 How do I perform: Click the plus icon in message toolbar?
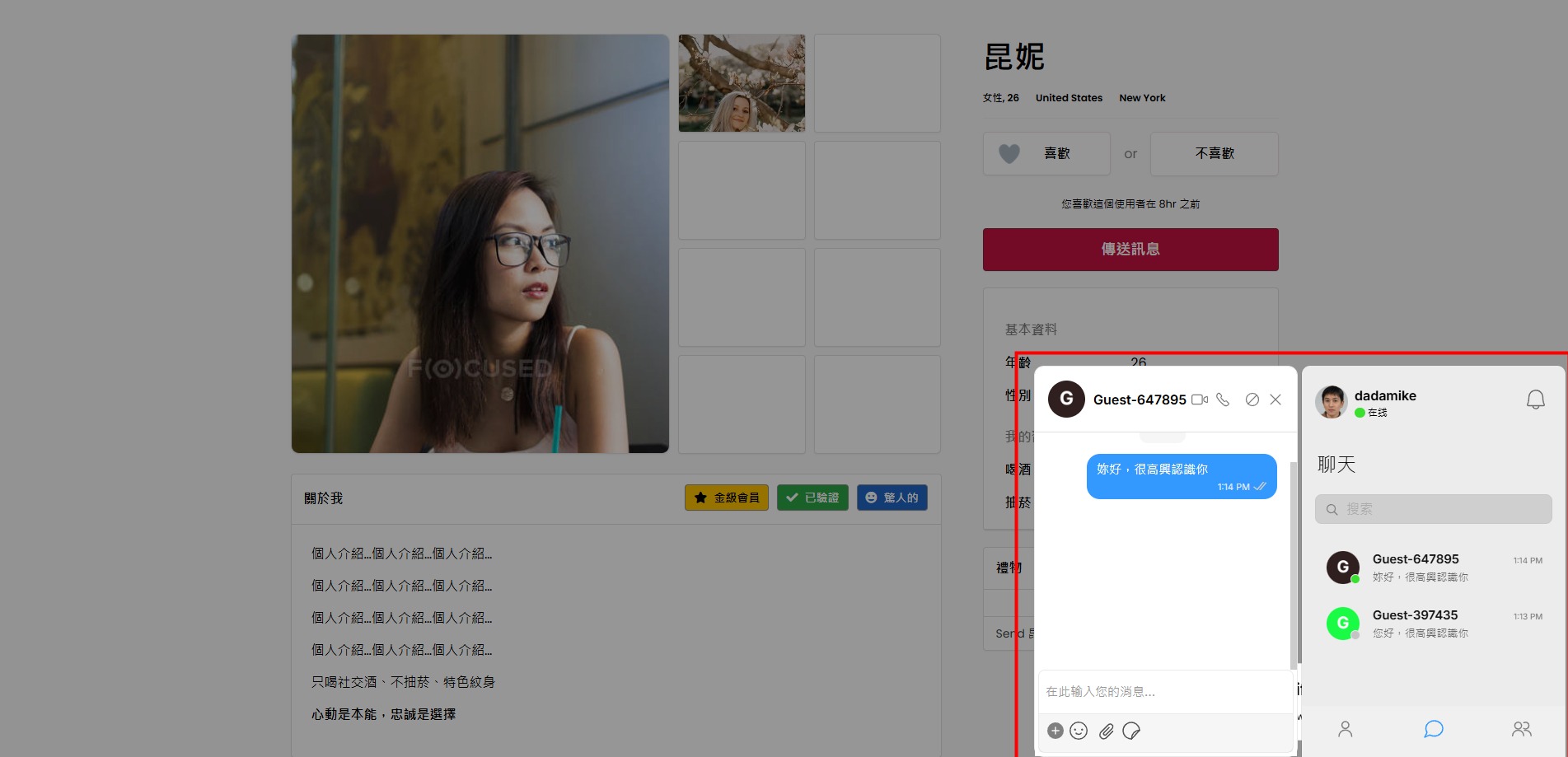click(x=1055, y=731)
